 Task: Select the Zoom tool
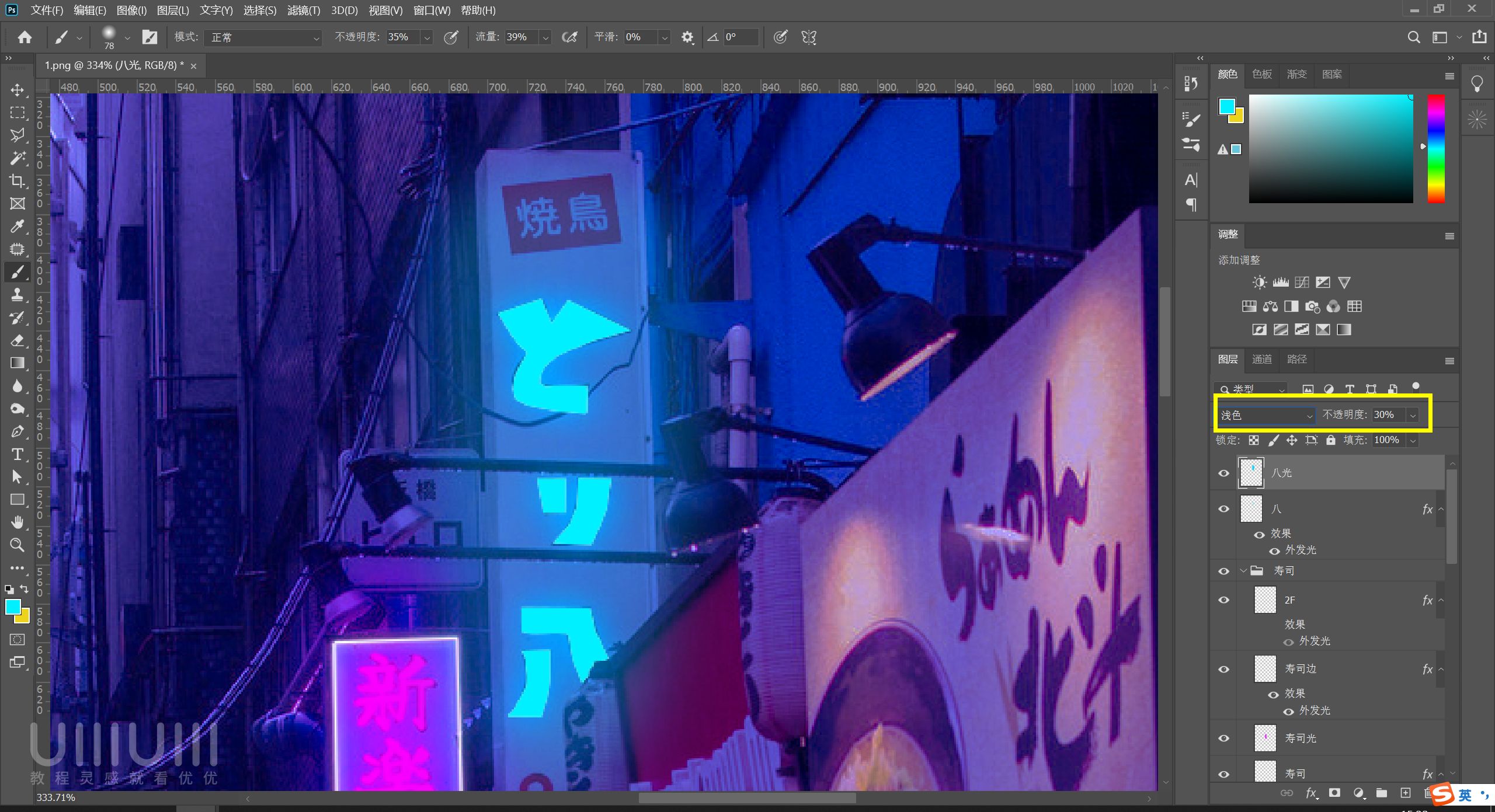[18, 545]
